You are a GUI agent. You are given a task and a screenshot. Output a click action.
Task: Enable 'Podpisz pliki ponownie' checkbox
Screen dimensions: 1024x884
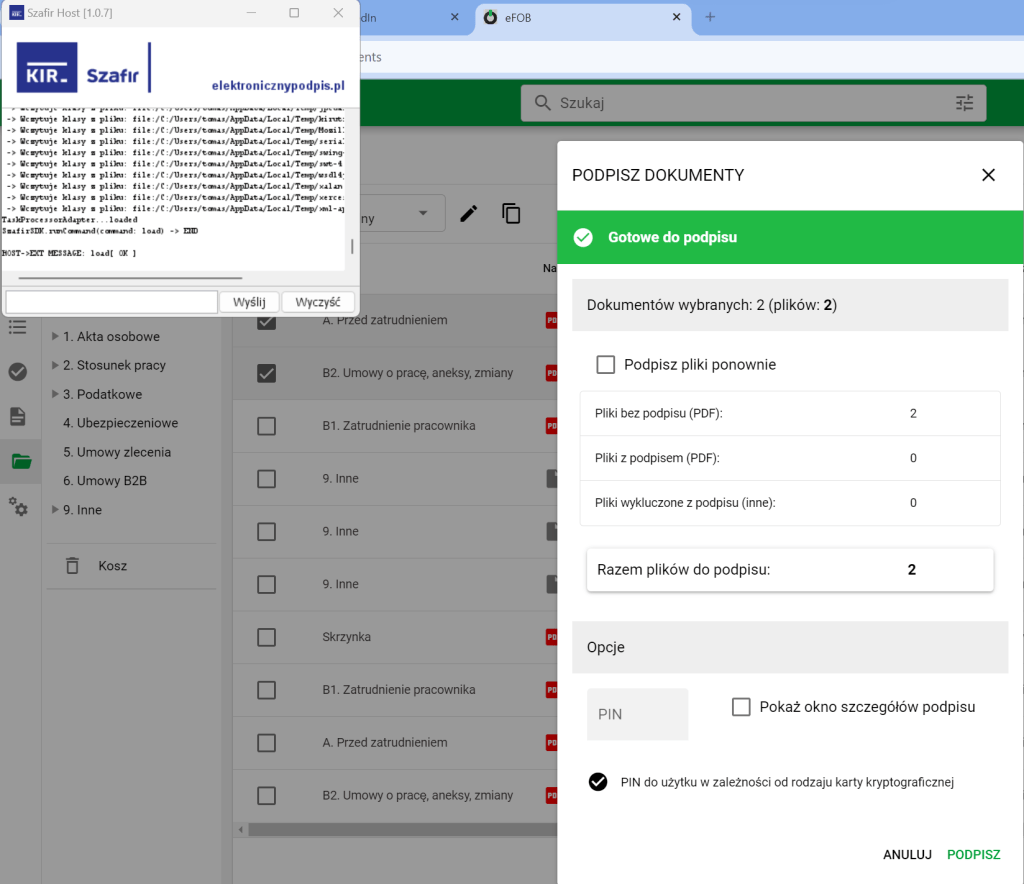coord(605,365)
